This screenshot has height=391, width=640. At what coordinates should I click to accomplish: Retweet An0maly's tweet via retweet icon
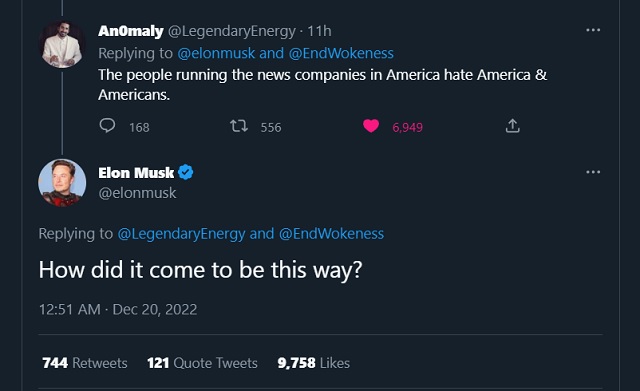click(x=239, y=126)
